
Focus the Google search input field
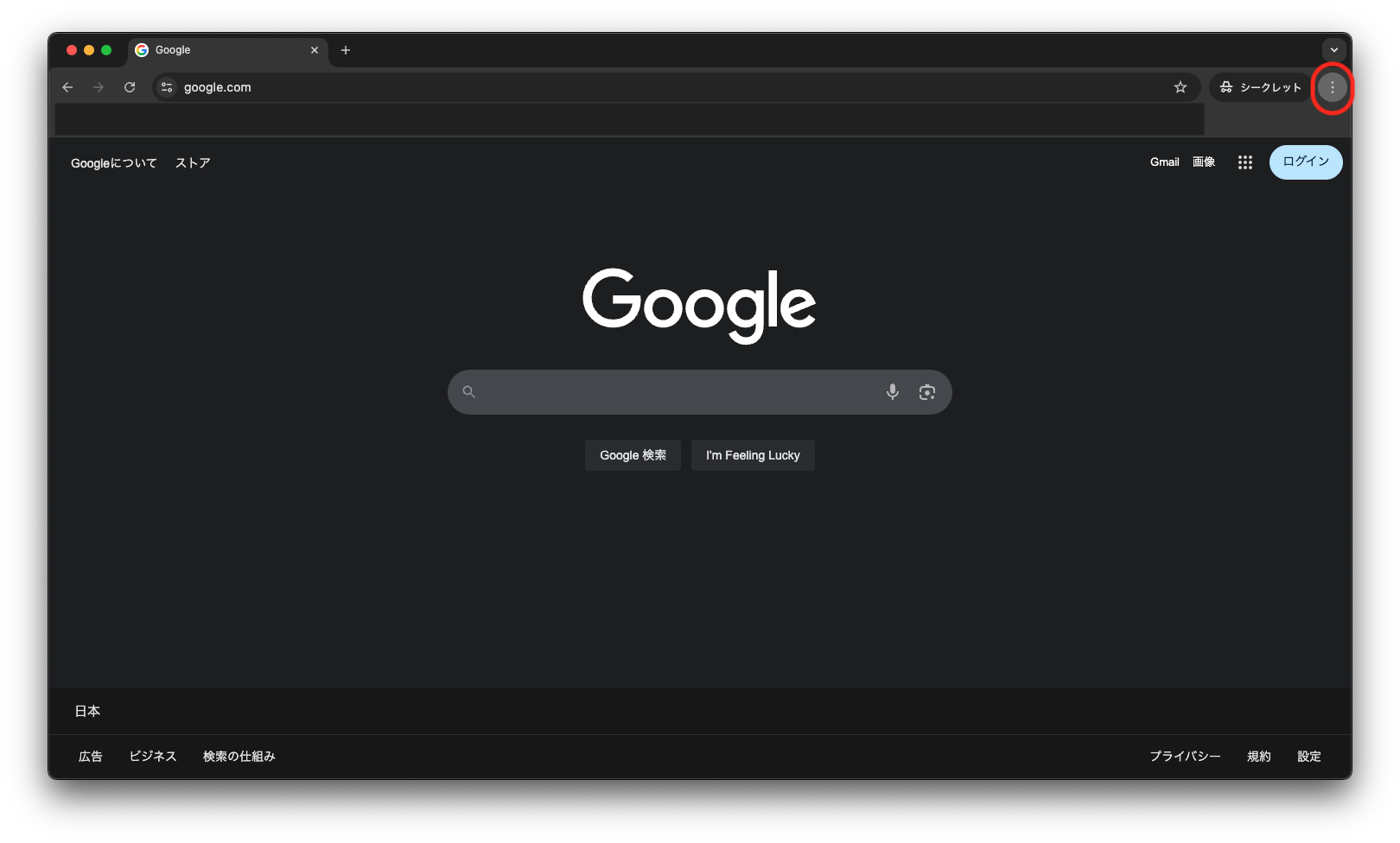coord(699,392)
